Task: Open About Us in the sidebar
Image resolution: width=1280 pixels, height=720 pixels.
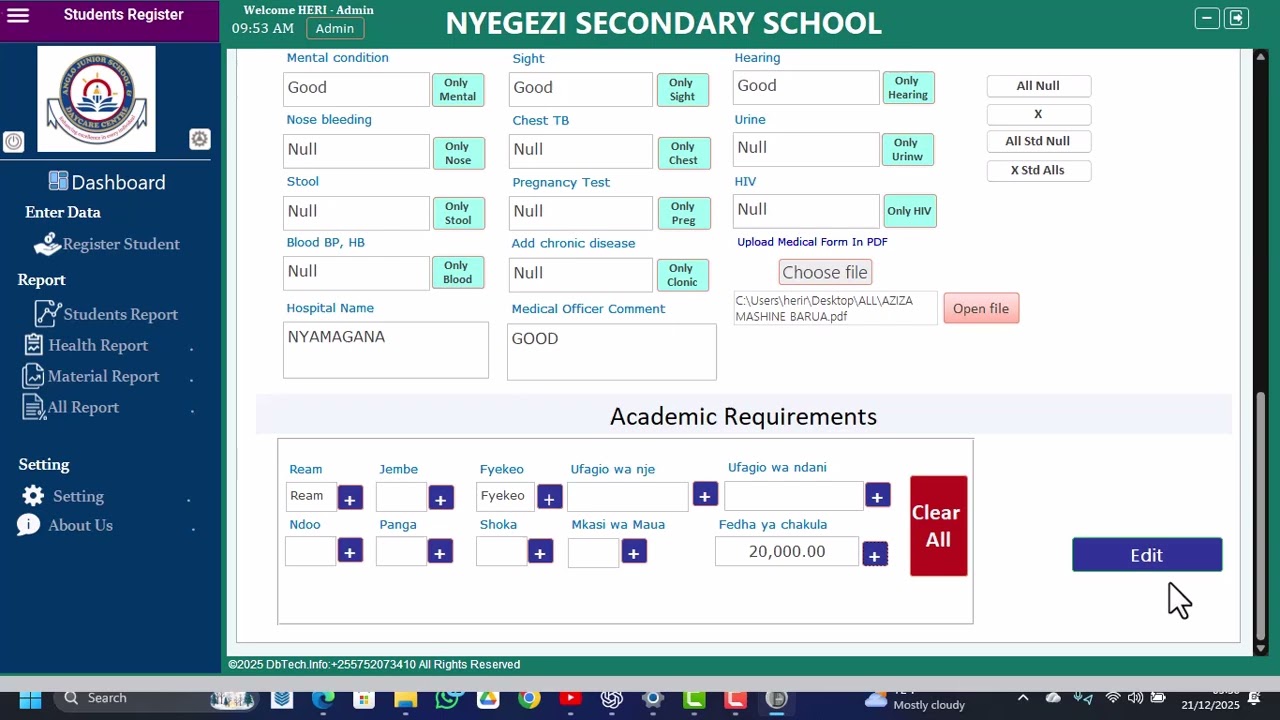Action: click(x=66, y=525)
